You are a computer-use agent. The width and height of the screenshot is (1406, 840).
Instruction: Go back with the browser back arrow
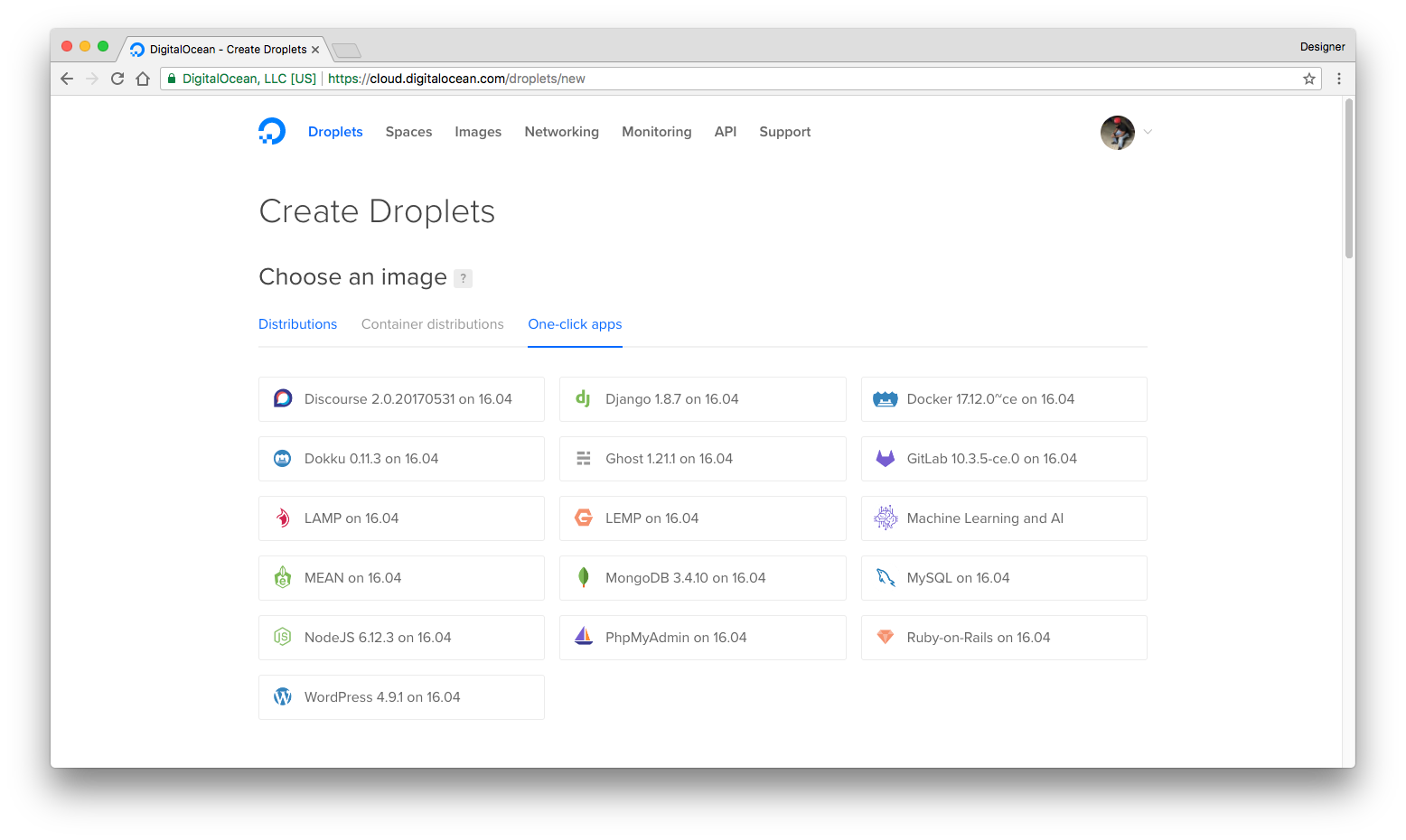(x=67, y=79)
